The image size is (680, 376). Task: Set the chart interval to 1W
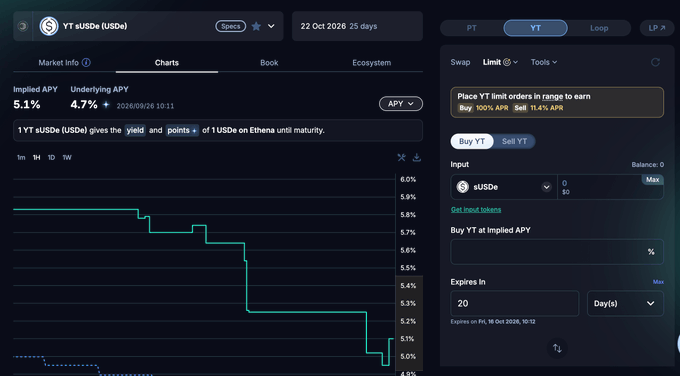(x=67, y=157)
